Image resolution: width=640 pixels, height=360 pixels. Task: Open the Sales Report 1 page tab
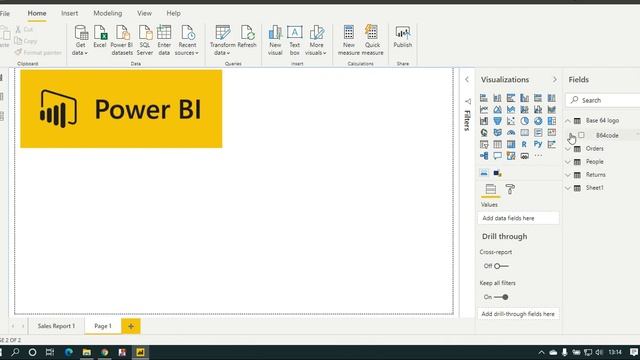click(56, 326)
